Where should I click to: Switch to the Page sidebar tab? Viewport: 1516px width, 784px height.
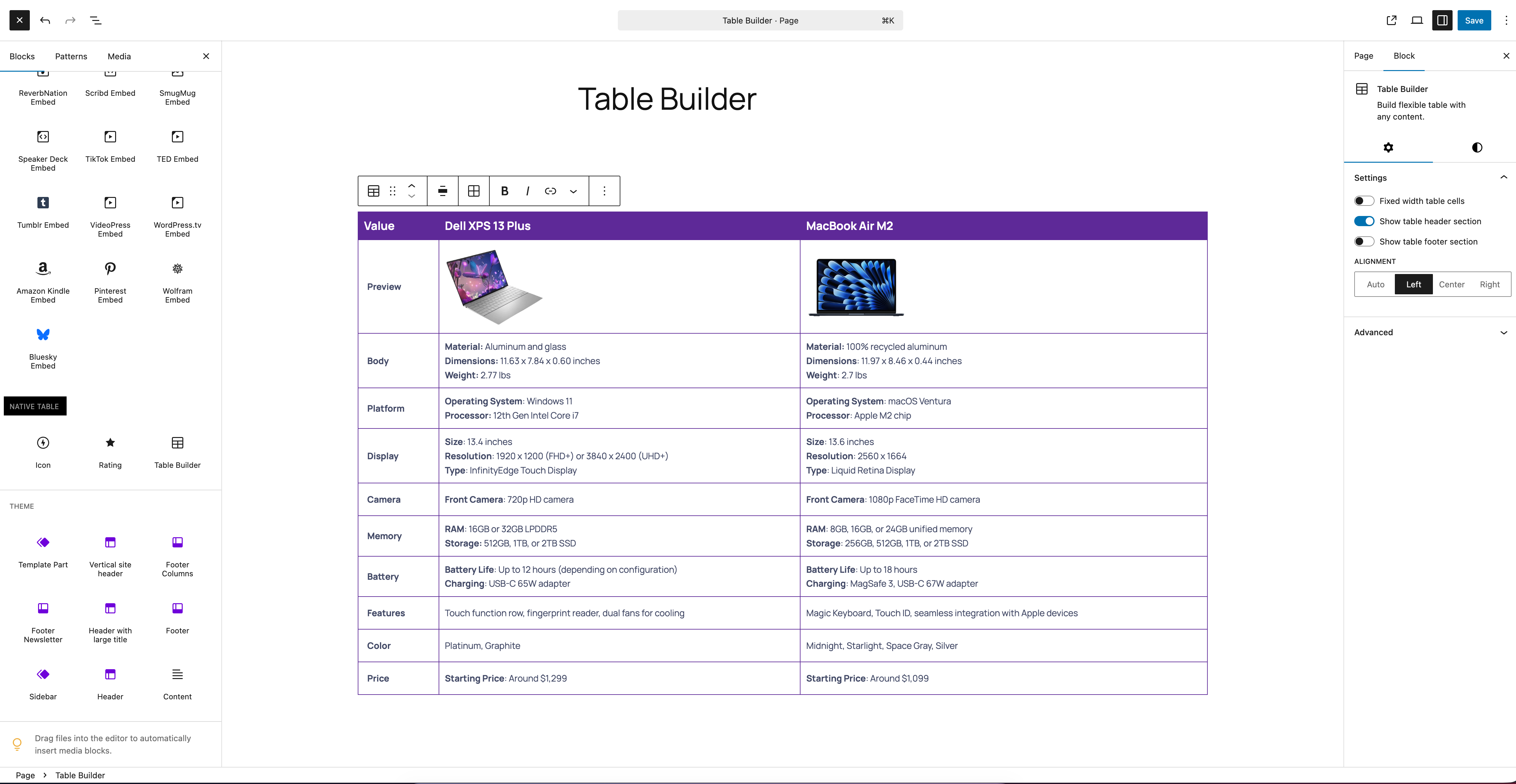point(1363,56)
